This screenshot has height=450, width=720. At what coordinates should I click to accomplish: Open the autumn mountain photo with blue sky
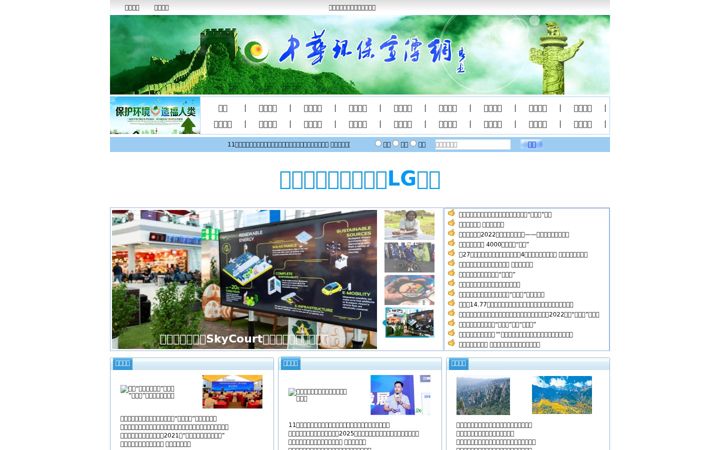coord(562,395)
